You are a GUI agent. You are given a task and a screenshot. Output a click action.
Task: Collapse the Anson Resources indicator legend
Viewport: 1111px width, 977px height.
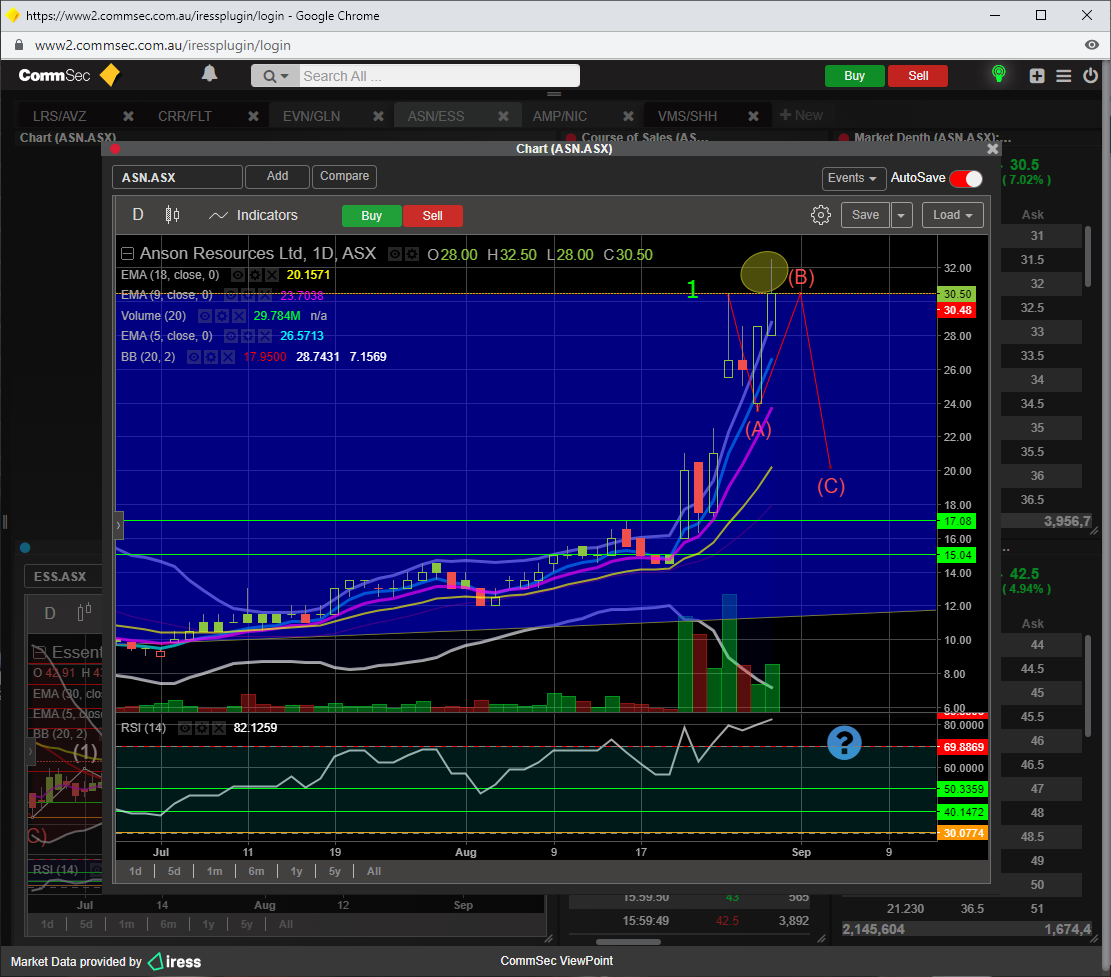[x=128, y=254]
